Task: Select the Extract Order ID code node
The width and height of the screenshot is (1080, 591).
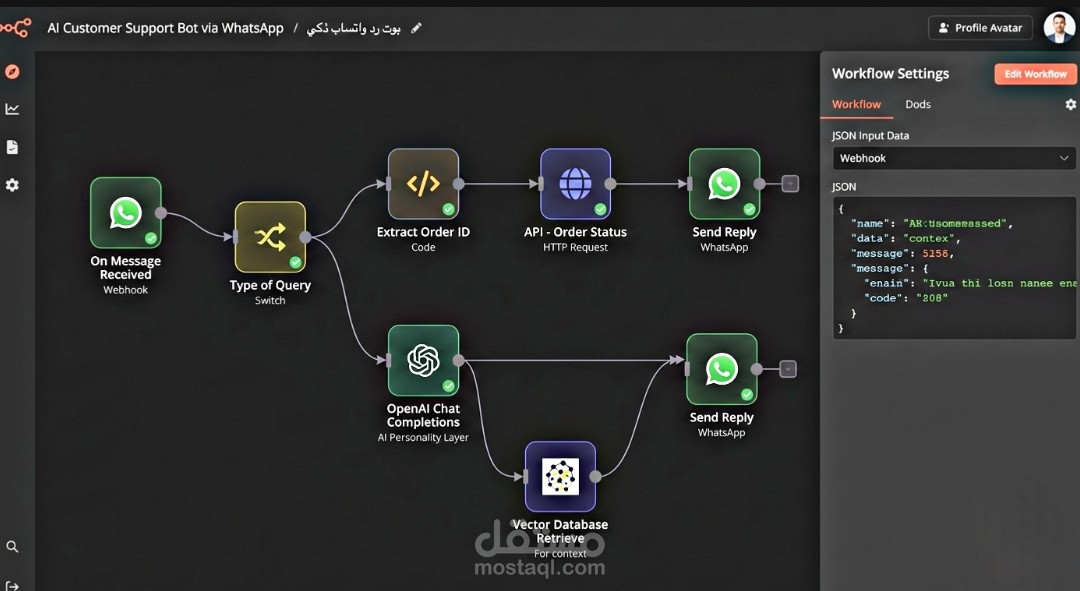Action: (x=423, y=184)
